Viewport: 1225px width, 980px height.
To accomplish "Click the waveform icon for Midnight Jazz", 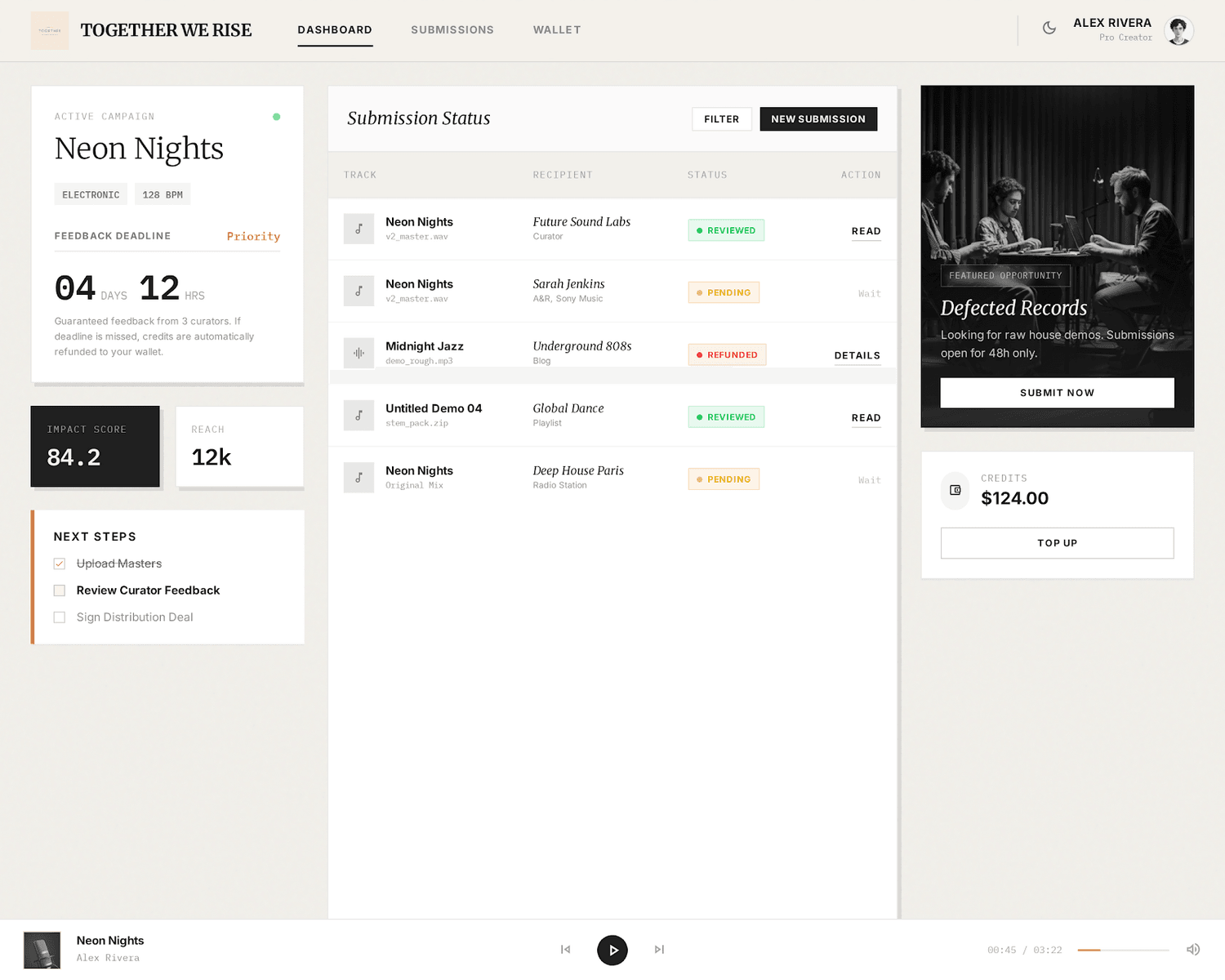I will coord(359,354).
